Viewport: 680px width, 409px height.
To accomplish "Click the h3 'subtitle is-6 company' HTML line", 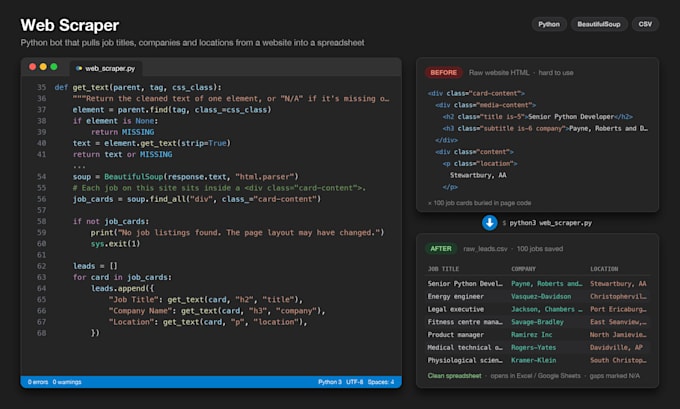I will 546,128.
